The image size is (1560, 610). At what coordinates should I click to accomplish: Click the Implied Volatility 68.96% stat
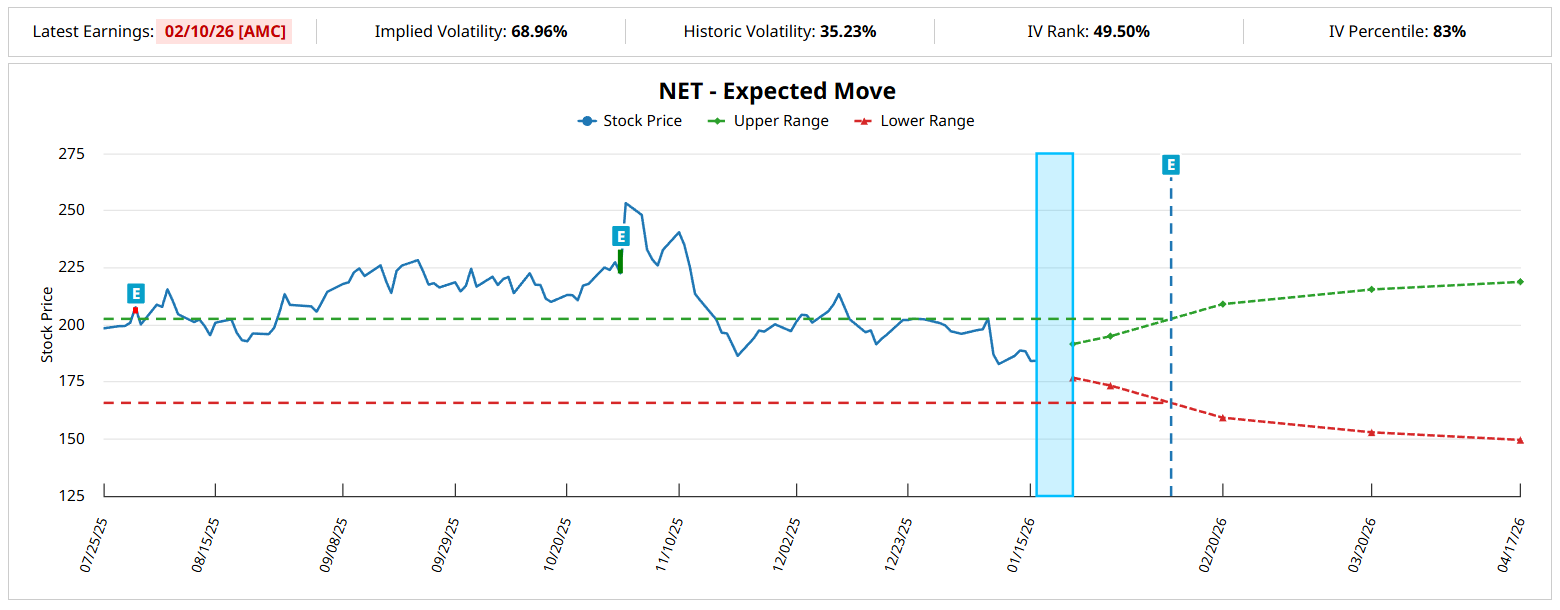(471, 31)
